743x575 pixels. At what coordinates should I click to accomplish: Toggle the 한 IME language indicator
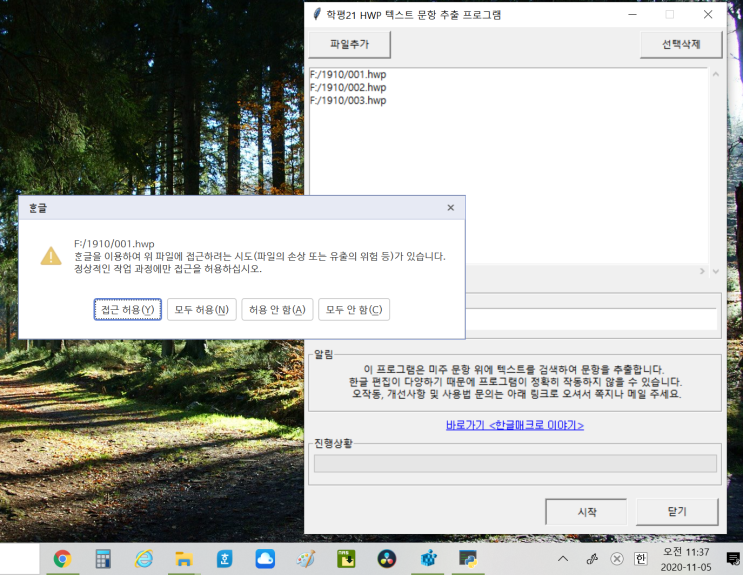pos(641,559)
